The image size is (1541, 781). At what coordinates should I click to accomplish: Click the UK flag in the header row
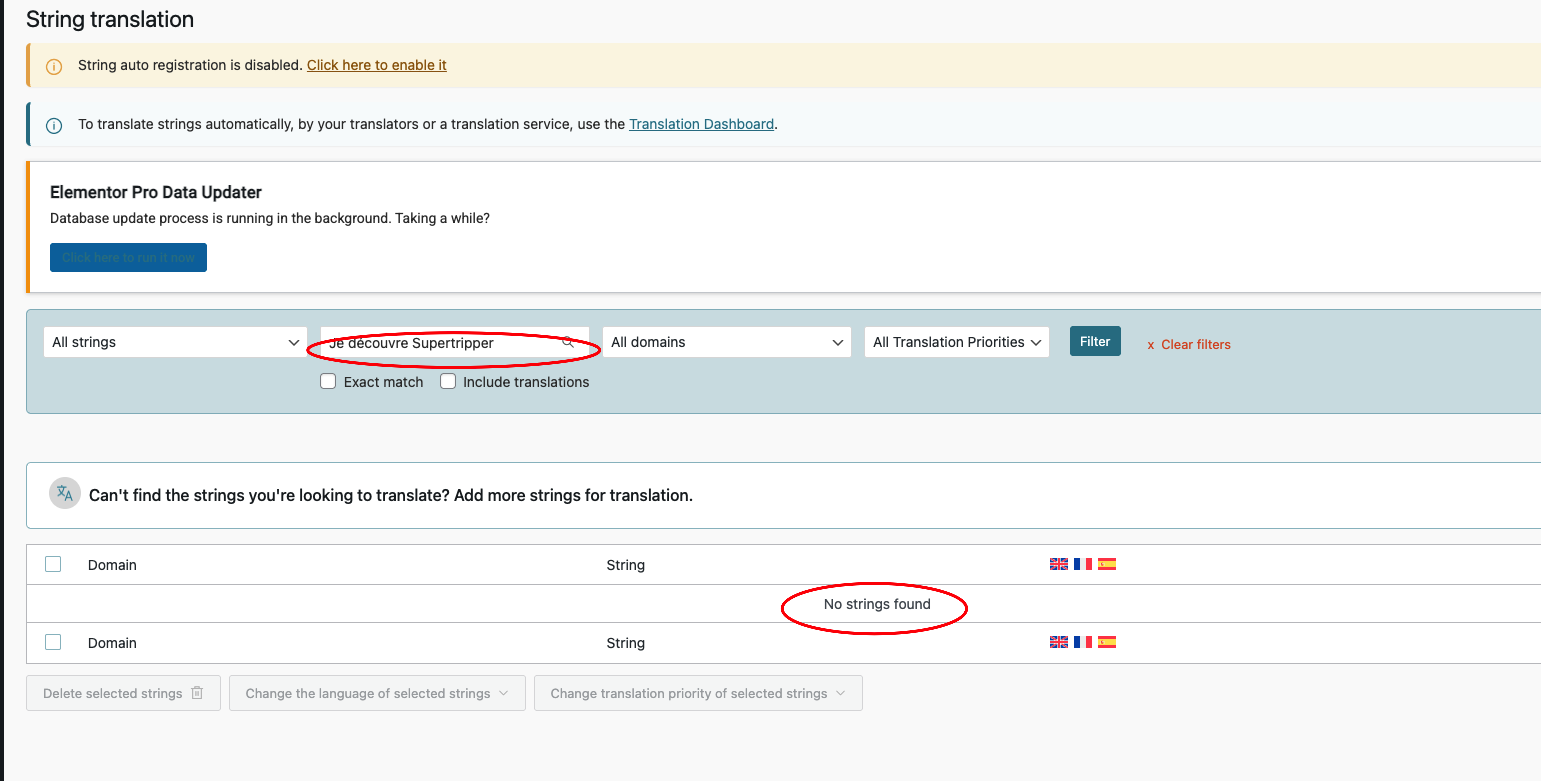[1059, 564]
